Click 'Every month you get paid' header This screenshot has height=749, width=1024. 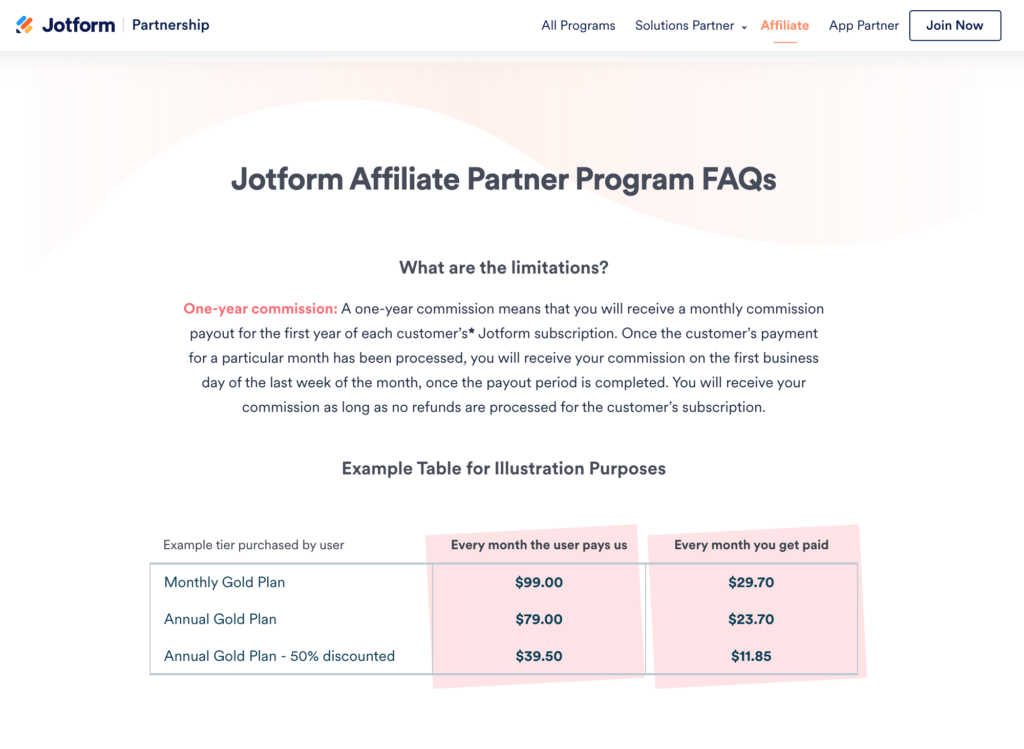point(751,545)
